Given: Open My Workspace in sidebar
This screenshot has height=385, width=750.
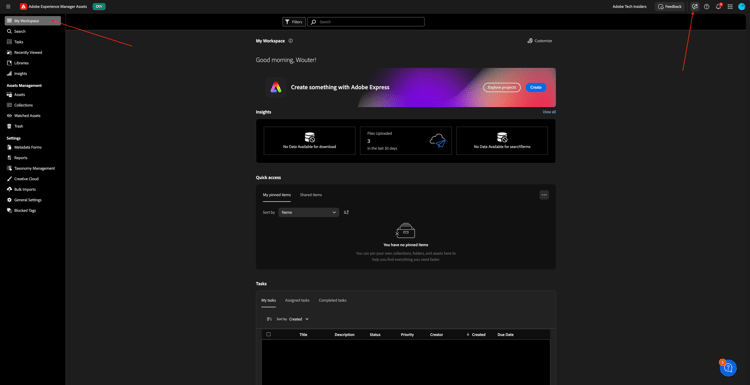Looking at the screenshot, I should (33, 21).
